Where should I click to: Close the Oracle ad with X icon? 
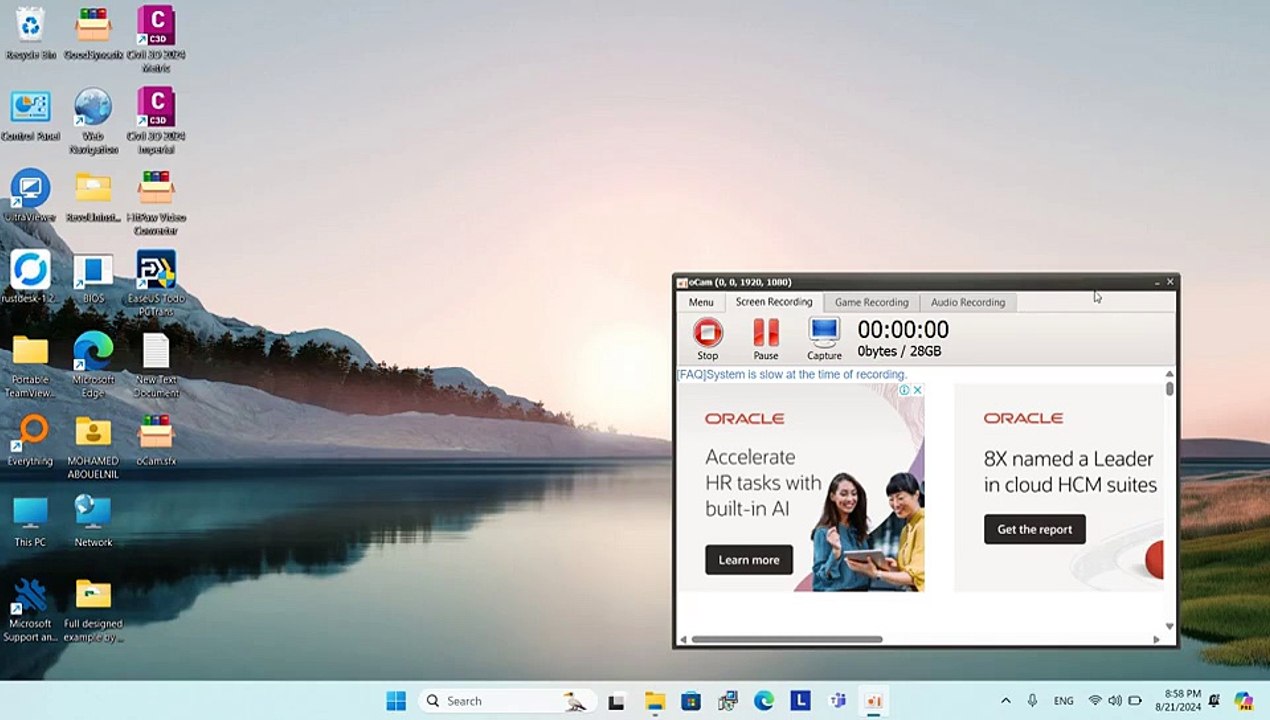tap(917, 390)
